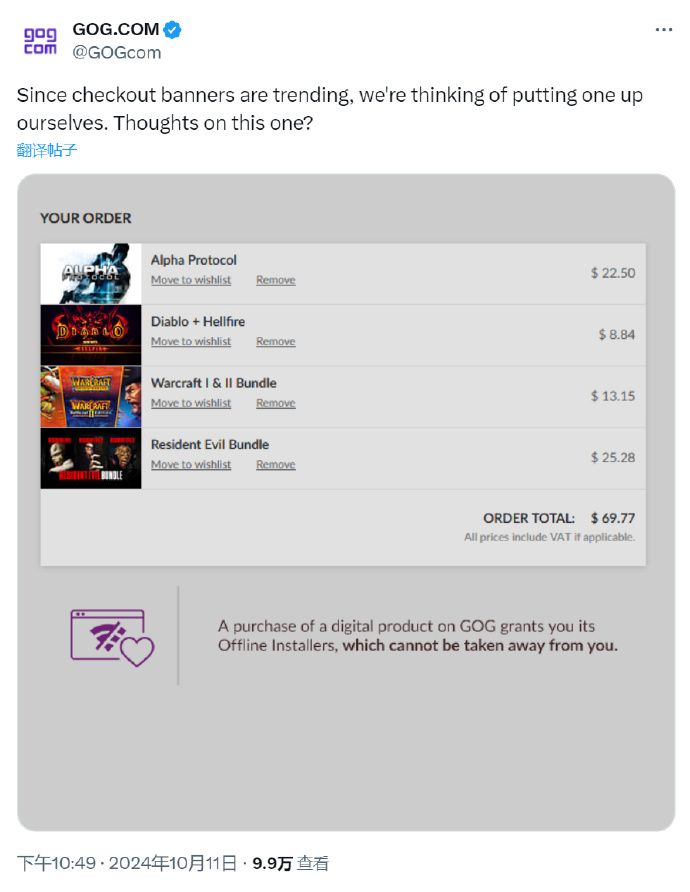This screenshot has width=690, height=892.
Task: Move Warcraft I & II Bundle to wishlist
Action: pyautogui.click(x=191, y=403)
